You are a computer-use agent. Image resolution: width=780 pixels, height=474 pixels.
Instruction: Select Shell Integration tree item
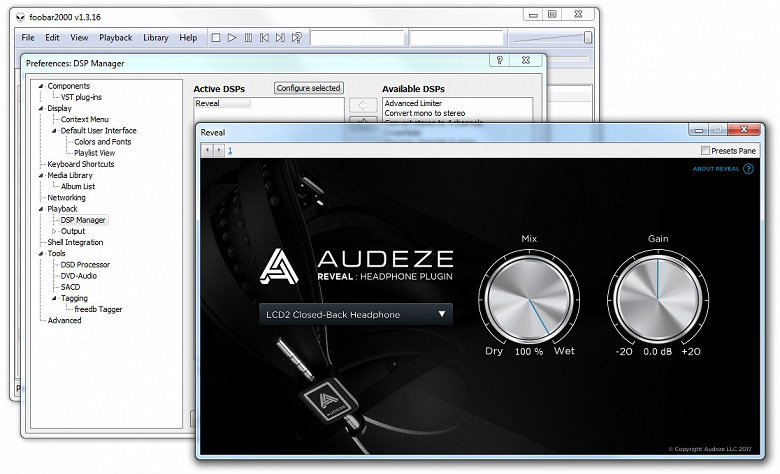75,242
